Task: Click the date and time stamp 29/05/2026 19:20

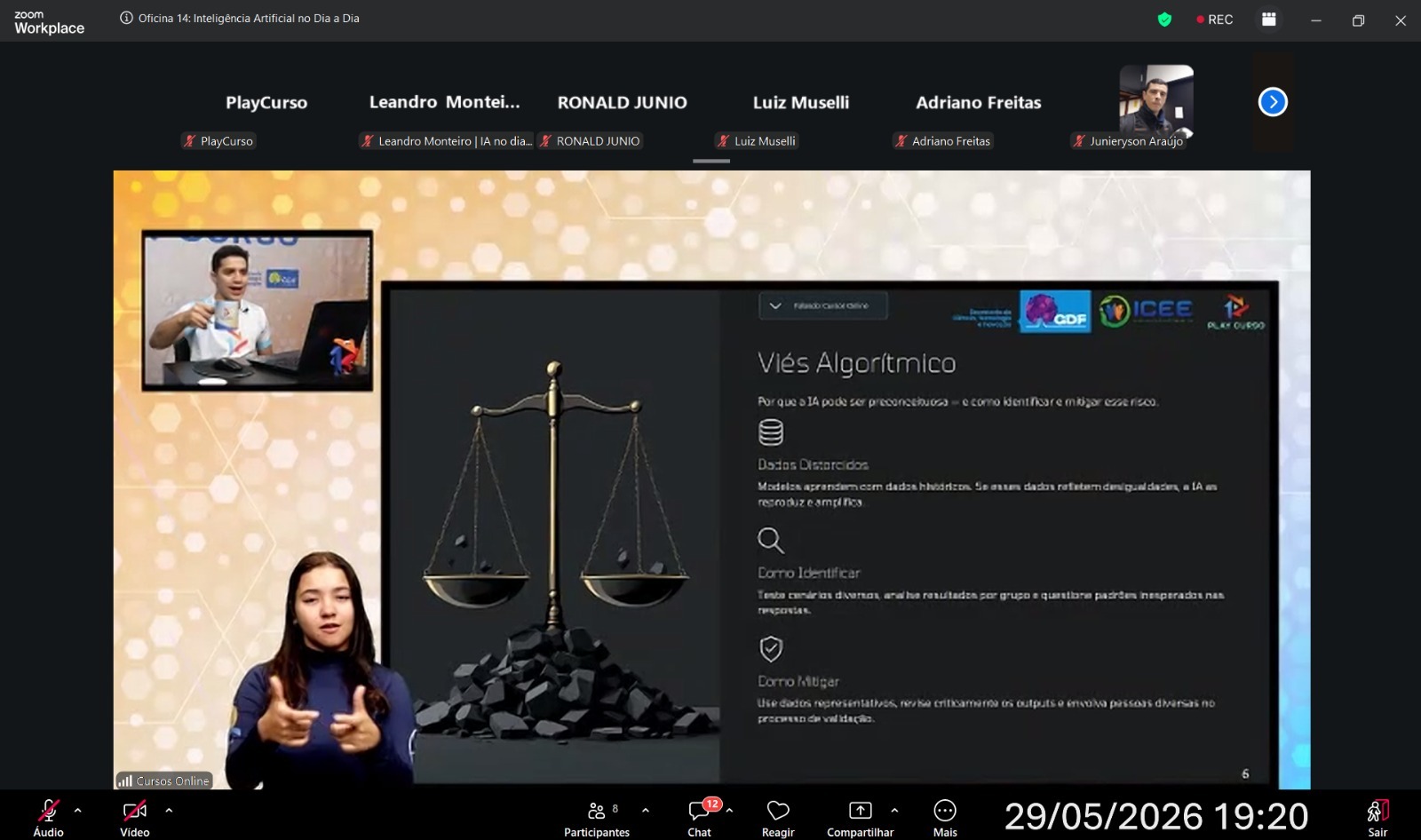Action: 1156,816
